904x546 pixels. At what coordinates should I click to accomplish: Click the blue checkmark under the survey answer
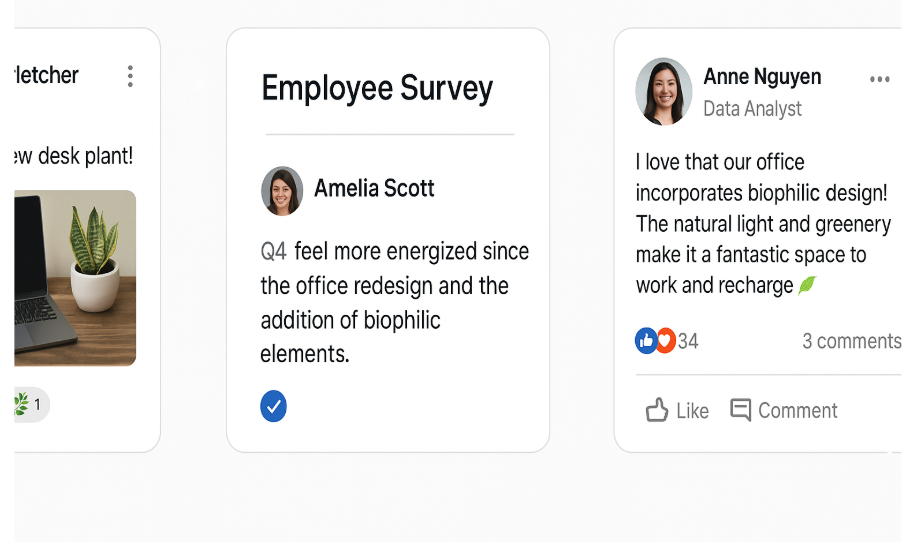(273, 406)
